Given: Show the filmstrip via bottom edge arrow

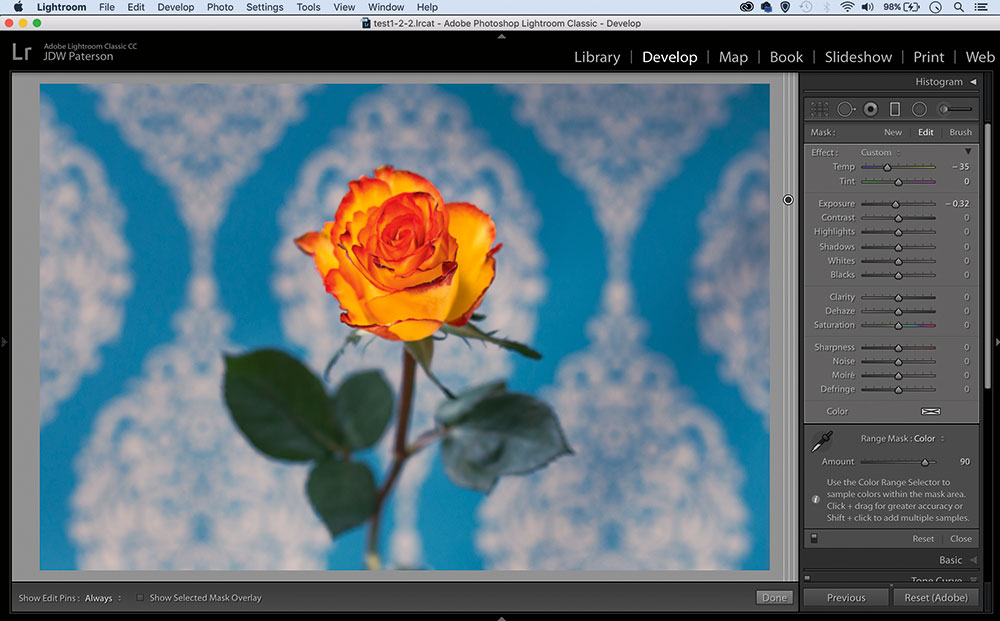Looking at the screenshot, I should (x=501, y=618).
